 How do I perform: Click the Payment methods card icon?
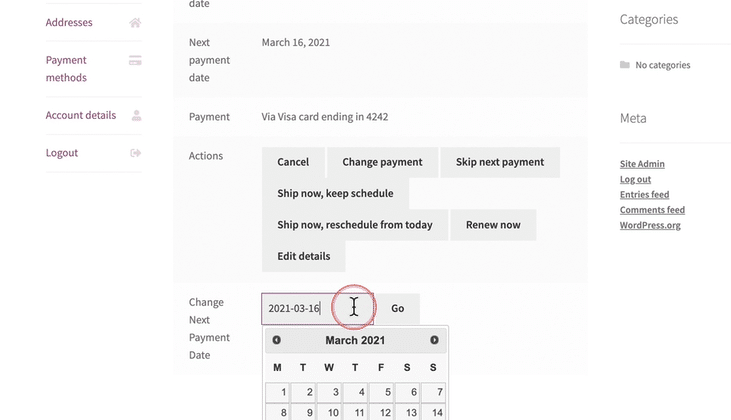point(135,61)
